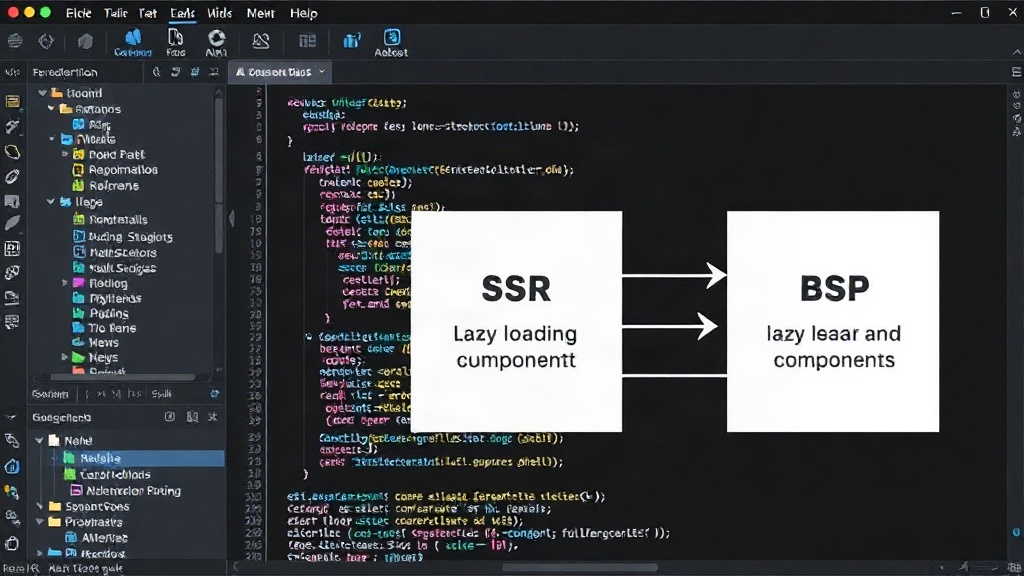Click second icon in Feredertlion panel header
Screen dimensions: 1024x576
coord(176,72)
